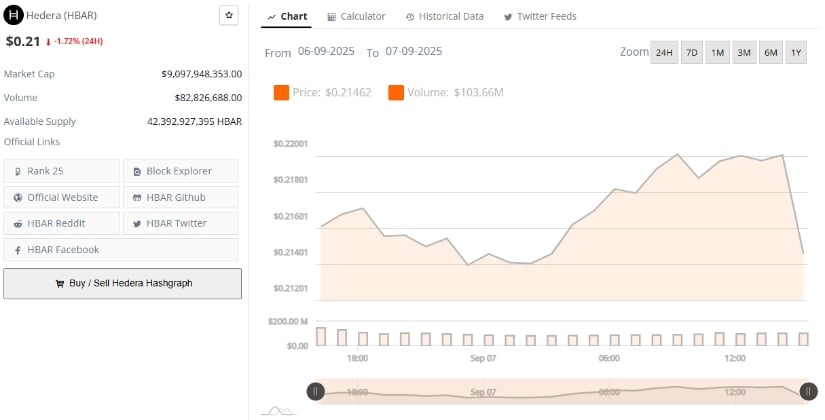Open the Block Explorer link
The width and height of the screenshot is (825, 420).
point(180,171)
